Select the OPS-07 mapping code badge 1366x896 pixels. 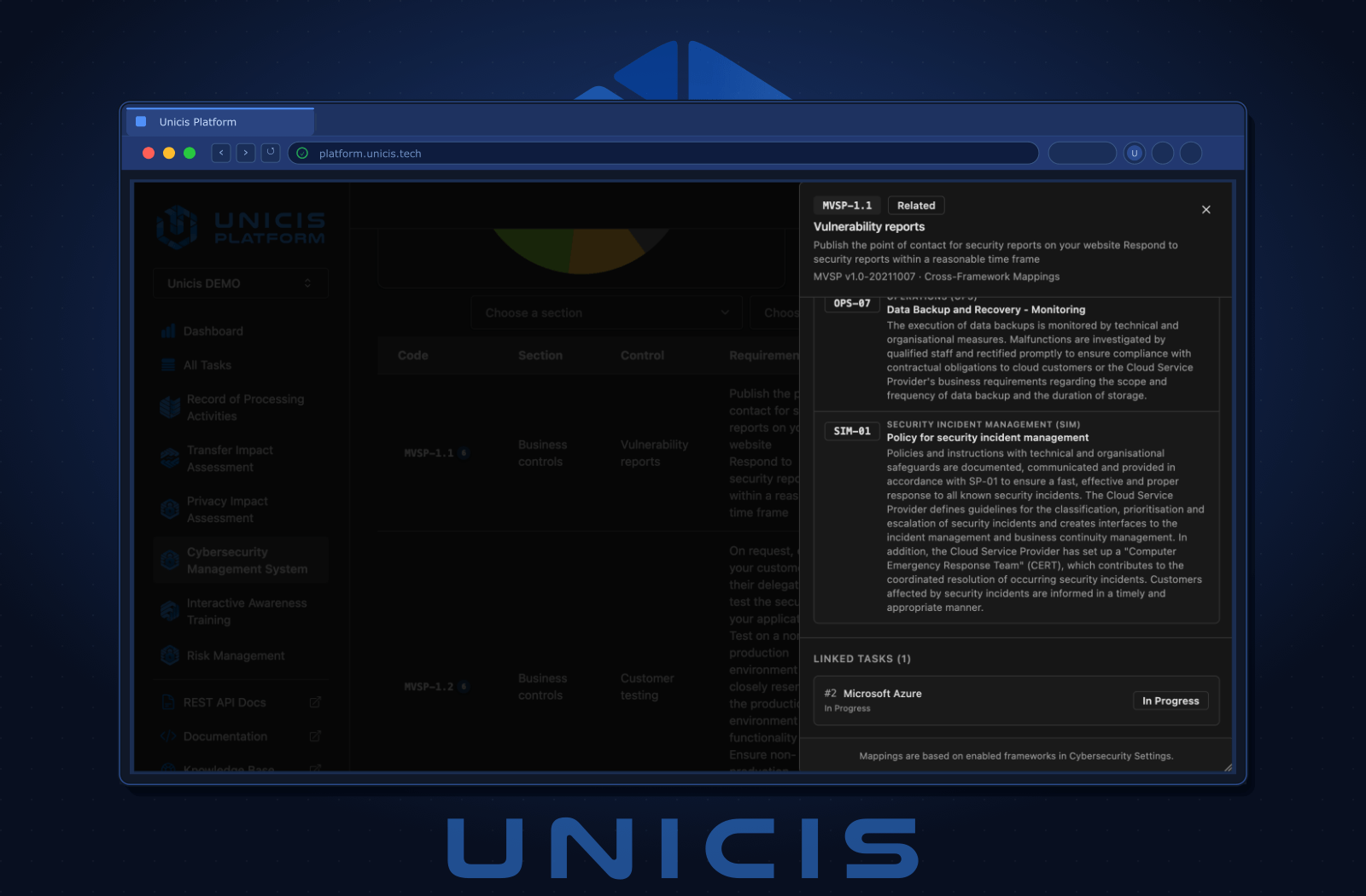[852, 304]
